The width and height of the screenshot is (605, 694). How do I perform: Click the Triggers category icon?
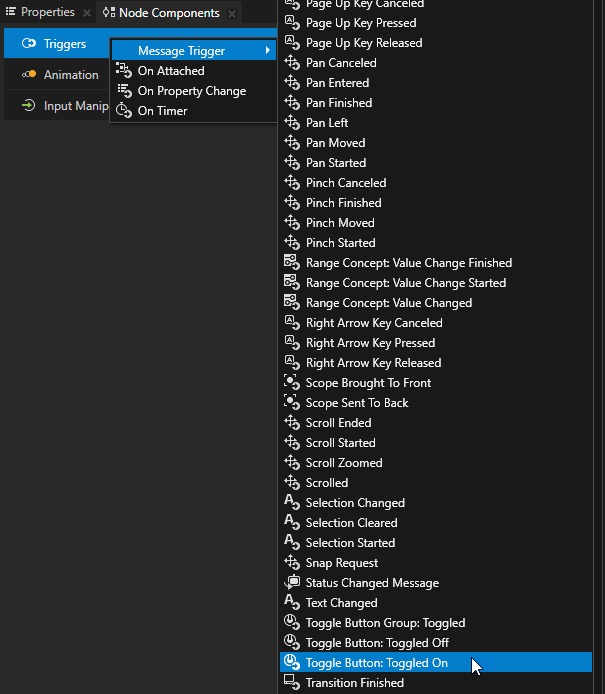tap(29, 43)
